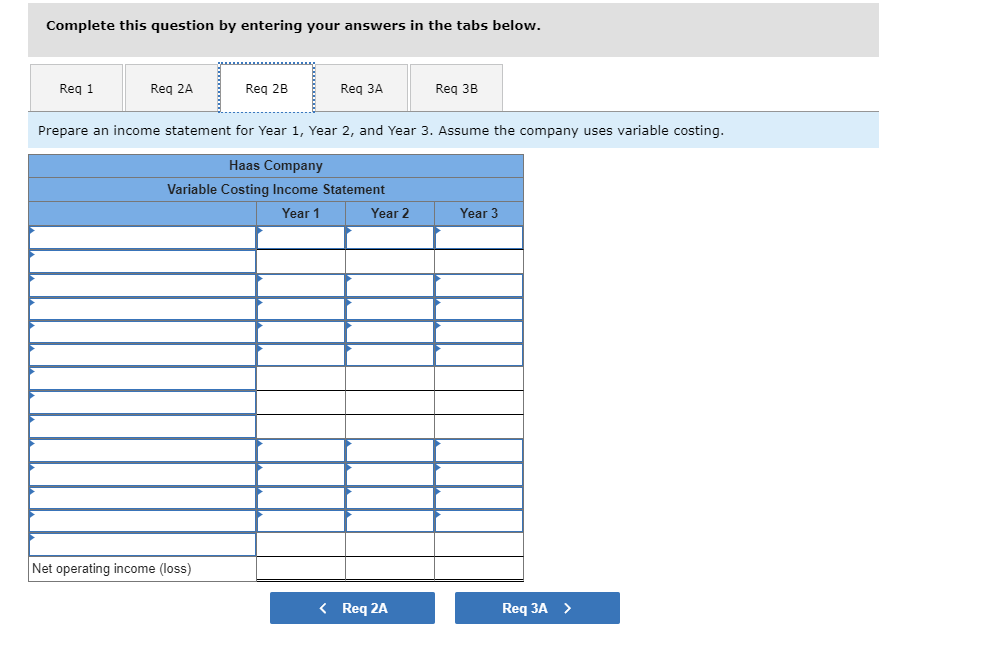The height and width of the screenshot is (669, 1002).
Task: Switch to the Req 2A tab
Action: coord(171,88)
